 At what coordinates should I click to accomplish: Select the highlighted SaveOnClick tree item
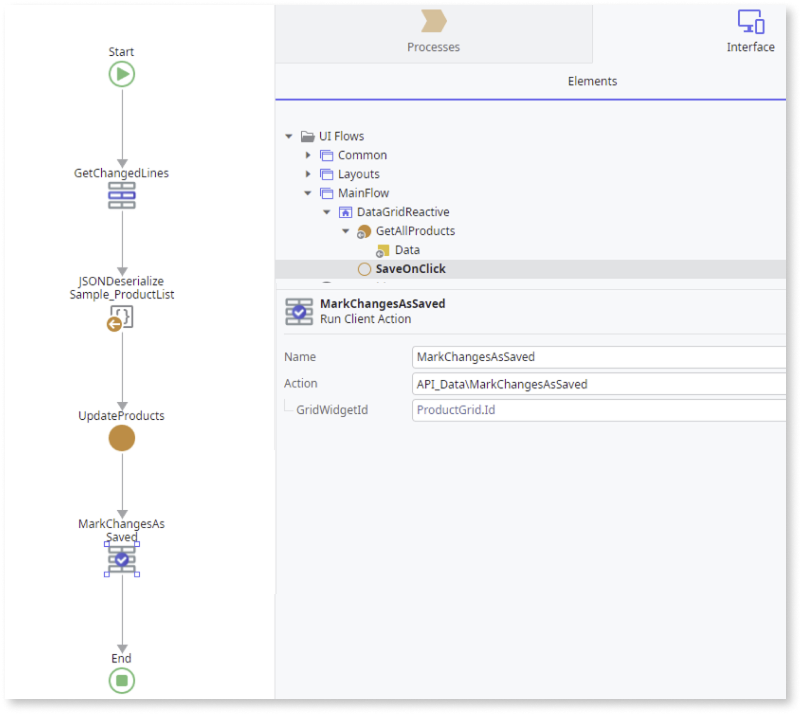point(411,268)
